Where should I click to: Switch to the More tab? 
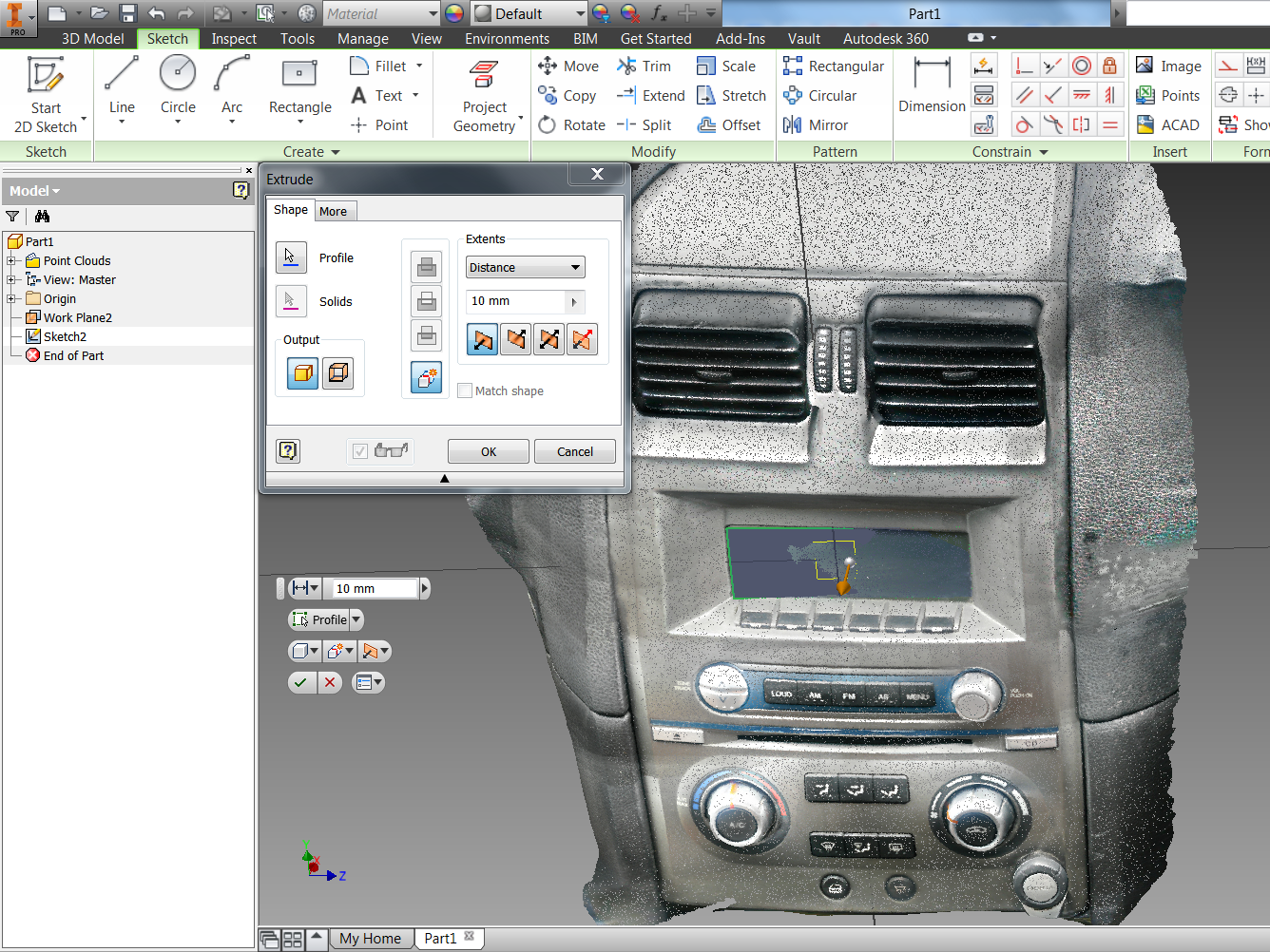pos(334,211)
